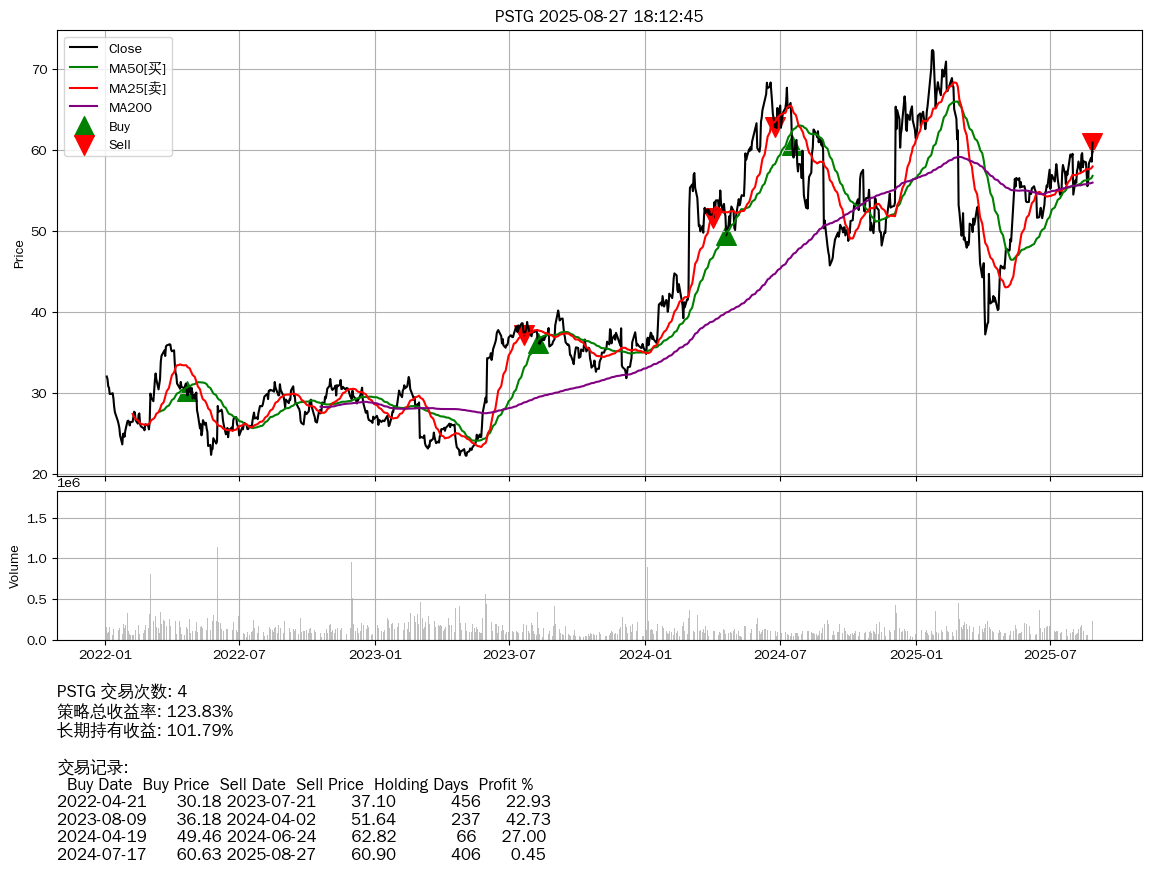Click the 2024-01 x-axis tick label
This screenshot has height=872, width=1152.
pos(645,655)
